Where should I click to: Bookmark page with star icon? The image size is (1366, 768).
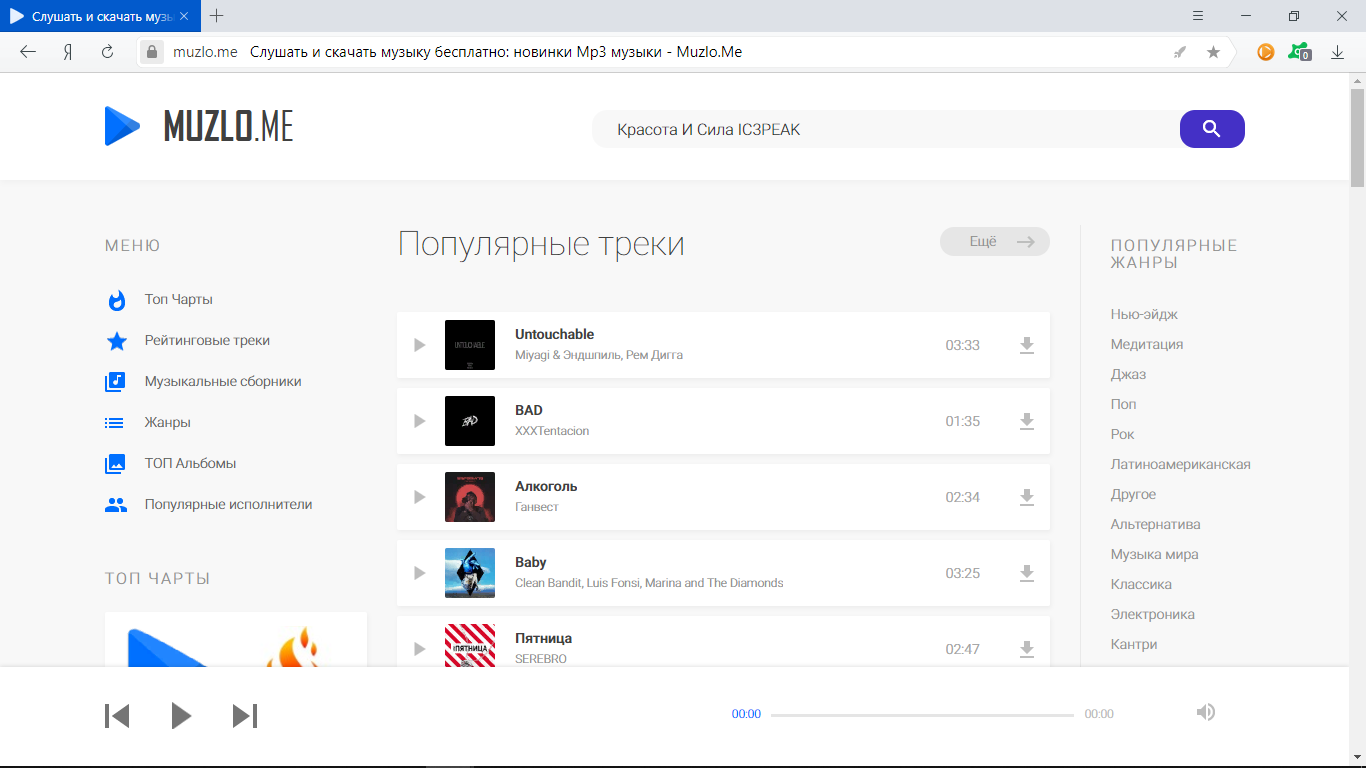click(1213, 52)
